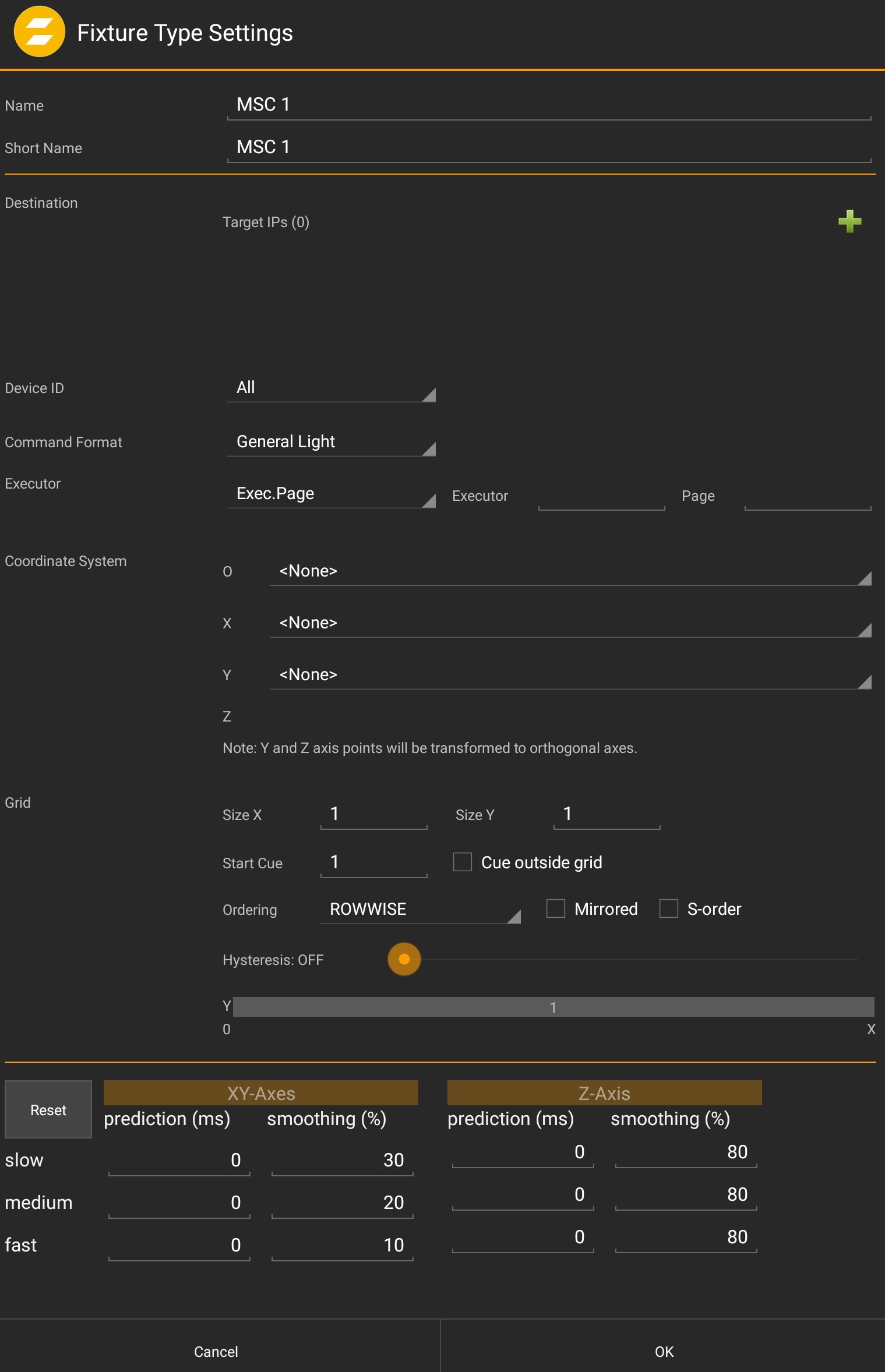885x1372 pixels.
Task: Open the Device ID dropdown
Action: (x=331, y=388)
